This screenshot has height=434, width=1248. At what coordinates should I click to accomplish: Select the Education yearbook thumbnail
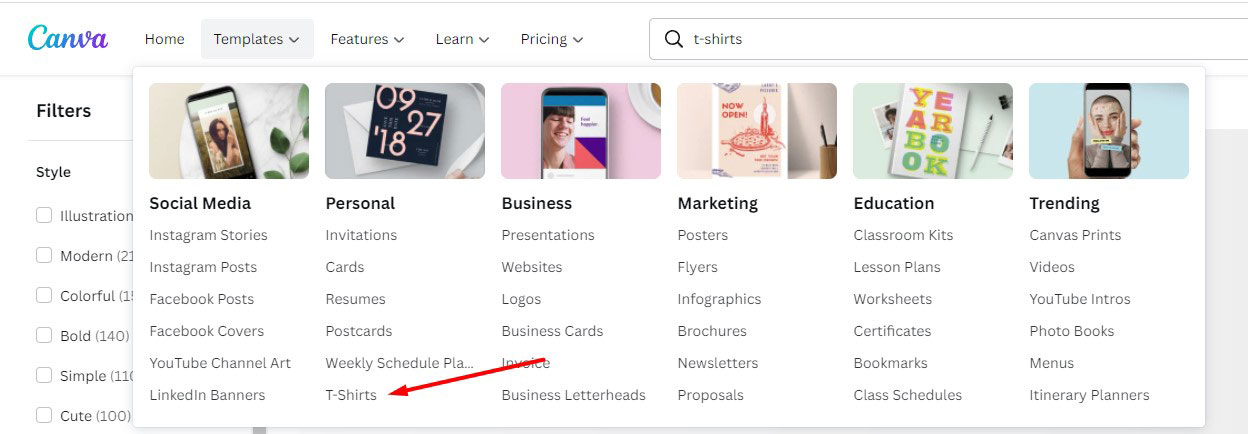[933, 131]
